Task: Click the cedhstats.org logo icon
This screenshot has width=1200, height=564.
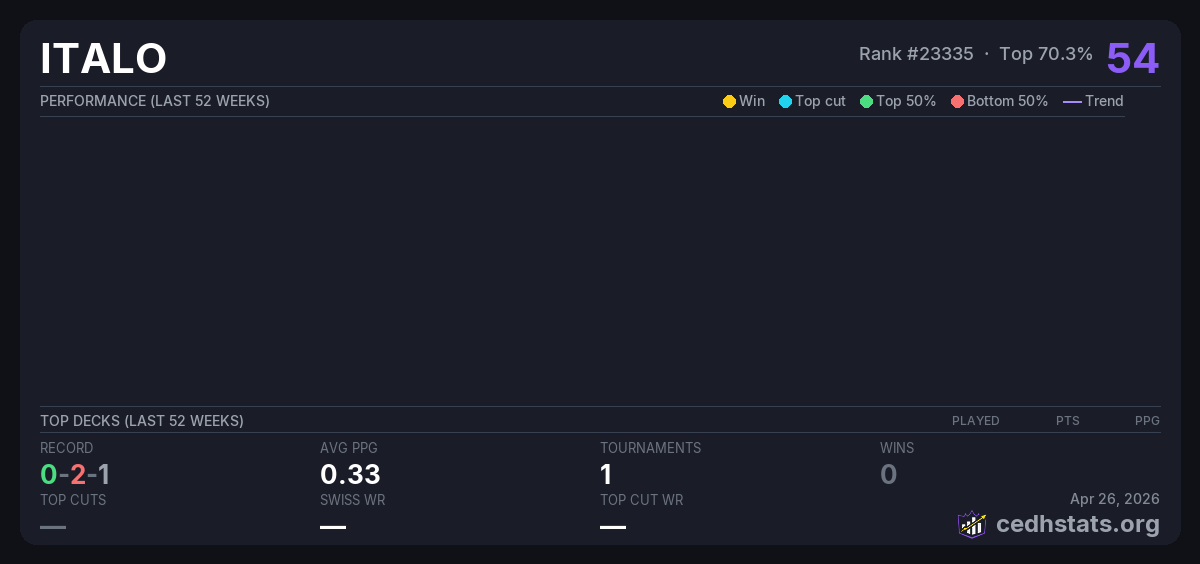Action: point(971,524)
